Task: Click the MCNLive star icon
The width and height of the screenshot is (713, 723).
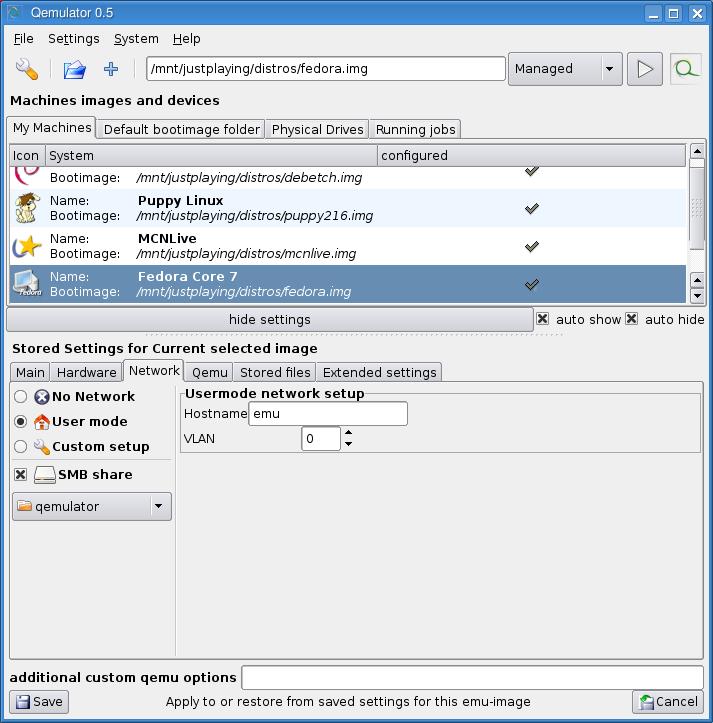Action: (x=27, y=246)
